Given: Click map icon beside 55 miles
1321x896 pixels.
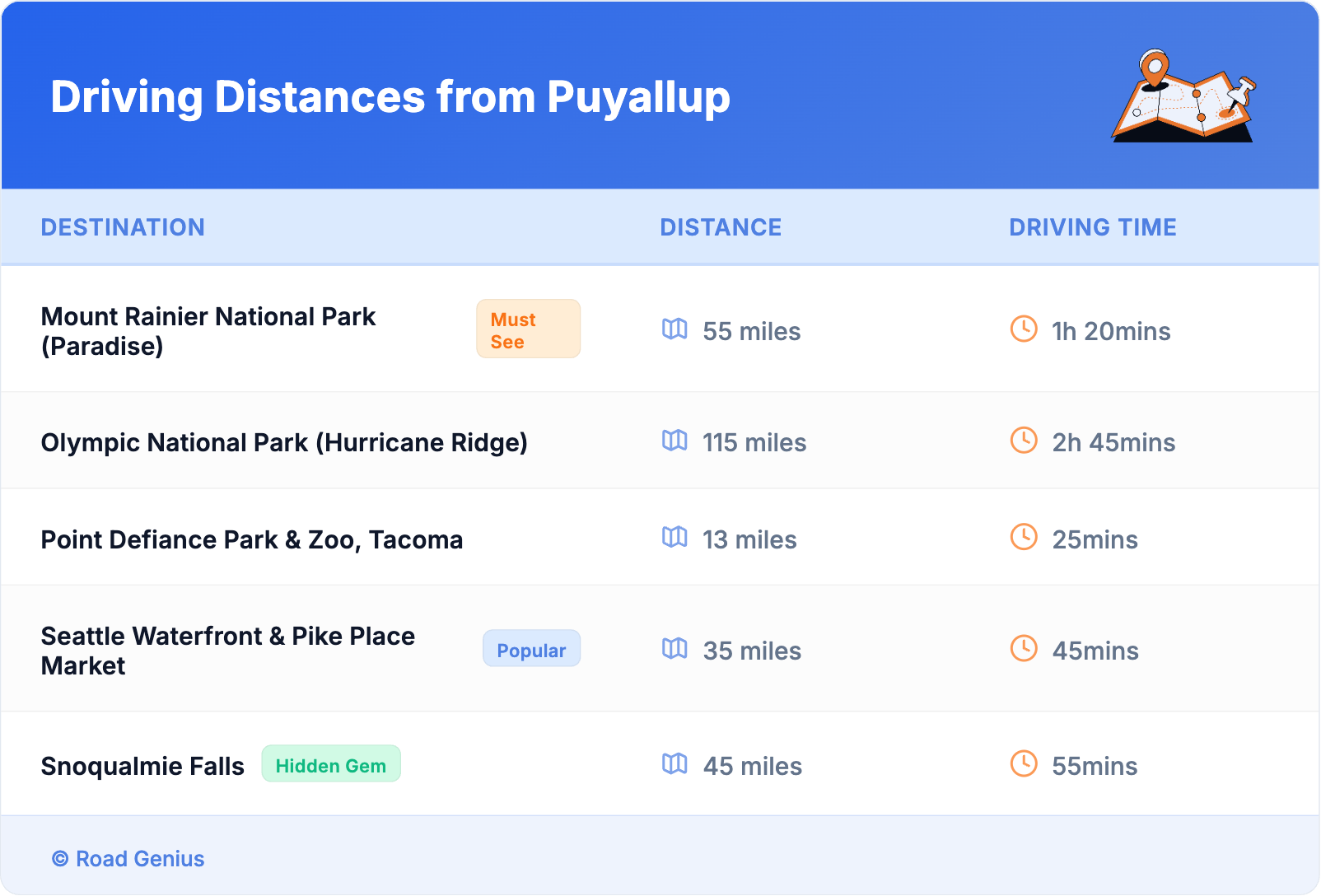Looking at the screenshot, I should [675, 329].
